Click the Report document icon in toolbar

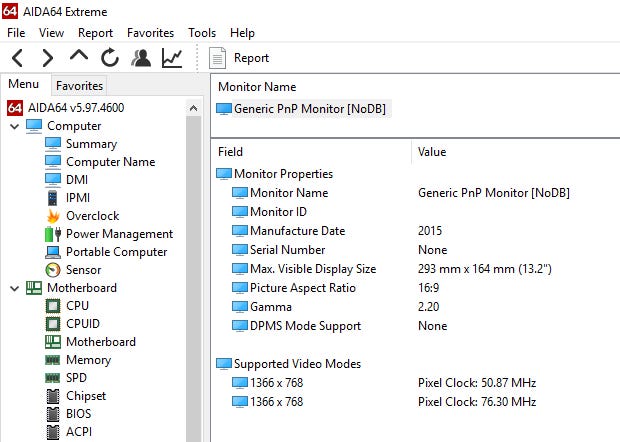pyautogui.click(x=217, y=58)
